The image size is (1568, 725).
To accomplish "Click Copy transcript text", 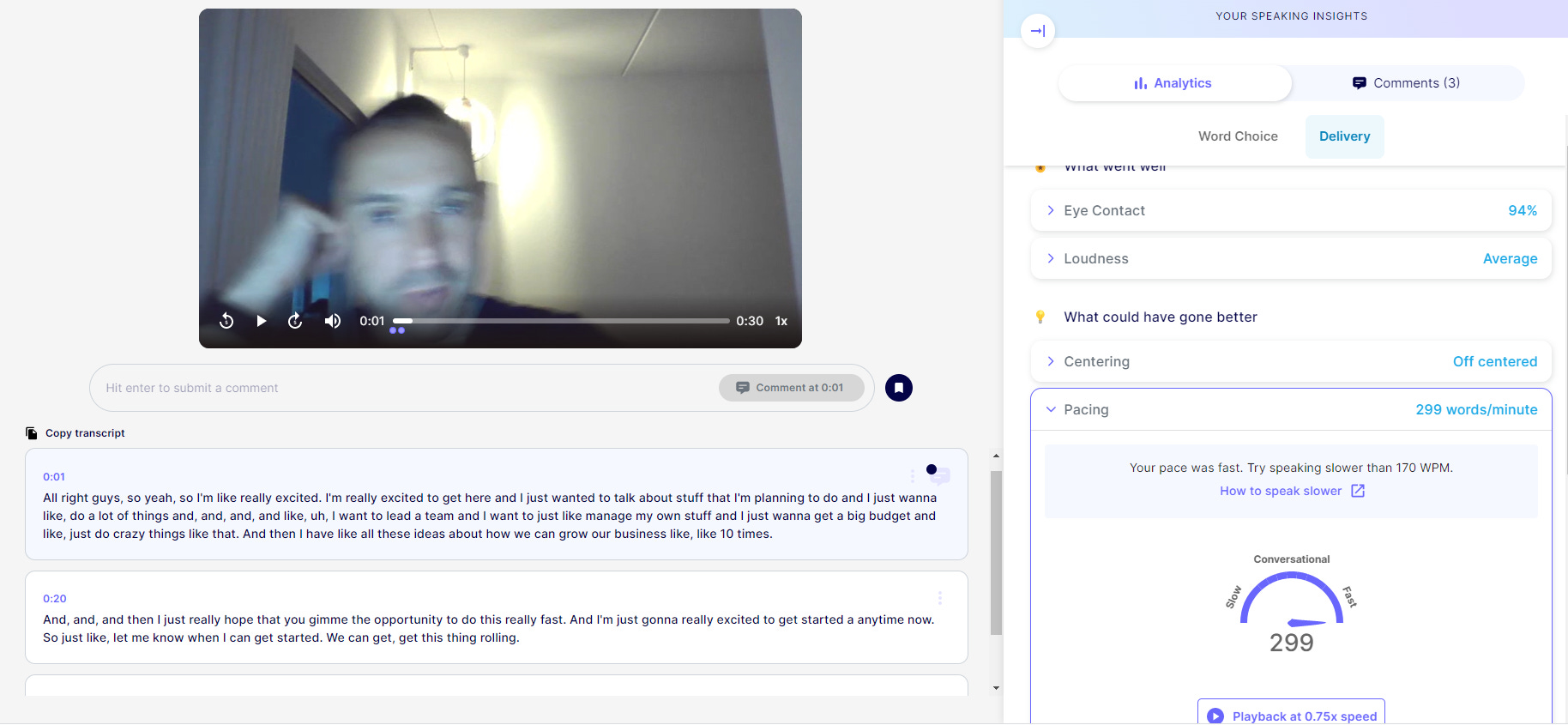I will coord(85,433).
